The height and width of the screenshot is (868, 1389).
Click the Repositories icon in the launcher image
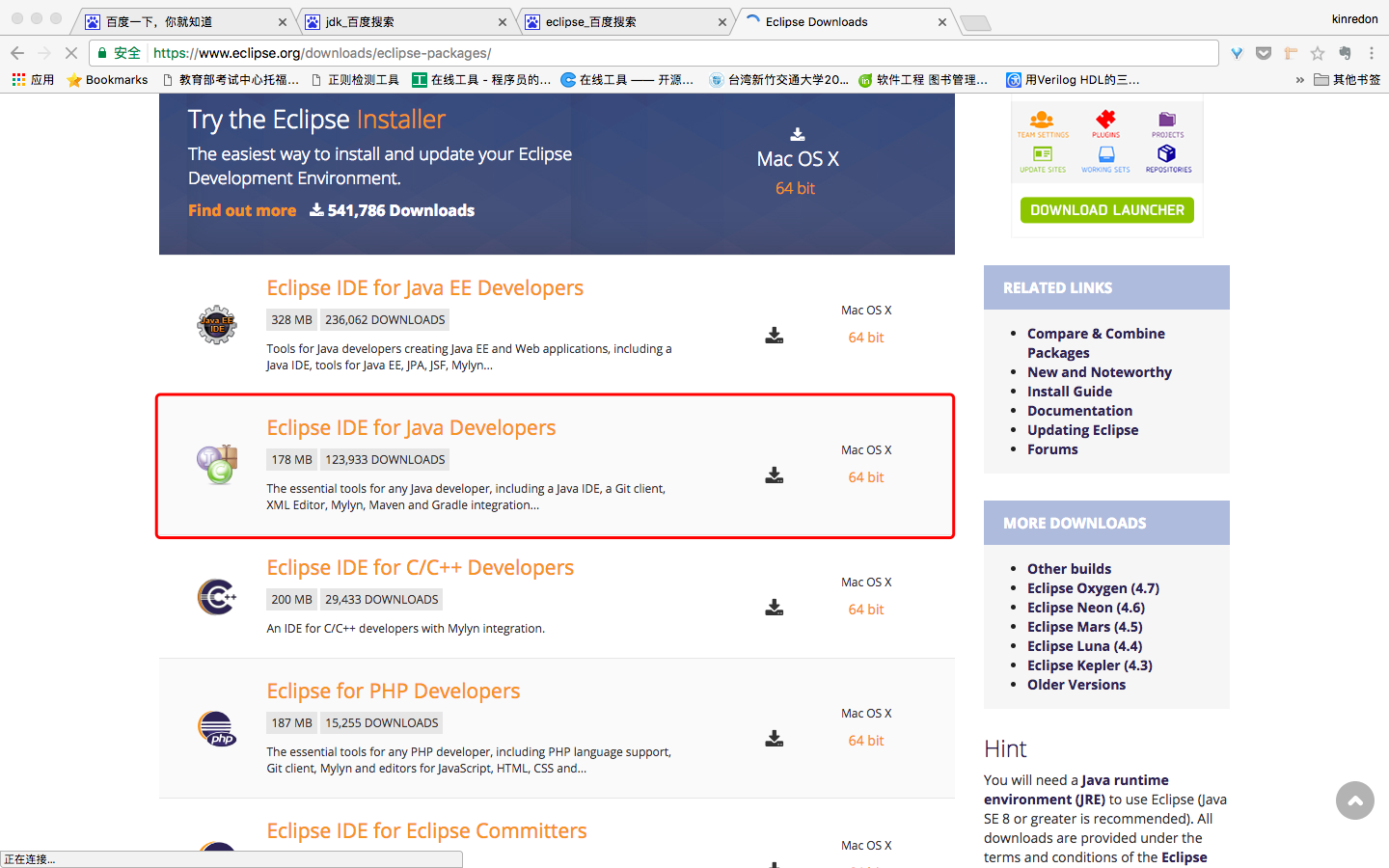tap(1168, 158)
